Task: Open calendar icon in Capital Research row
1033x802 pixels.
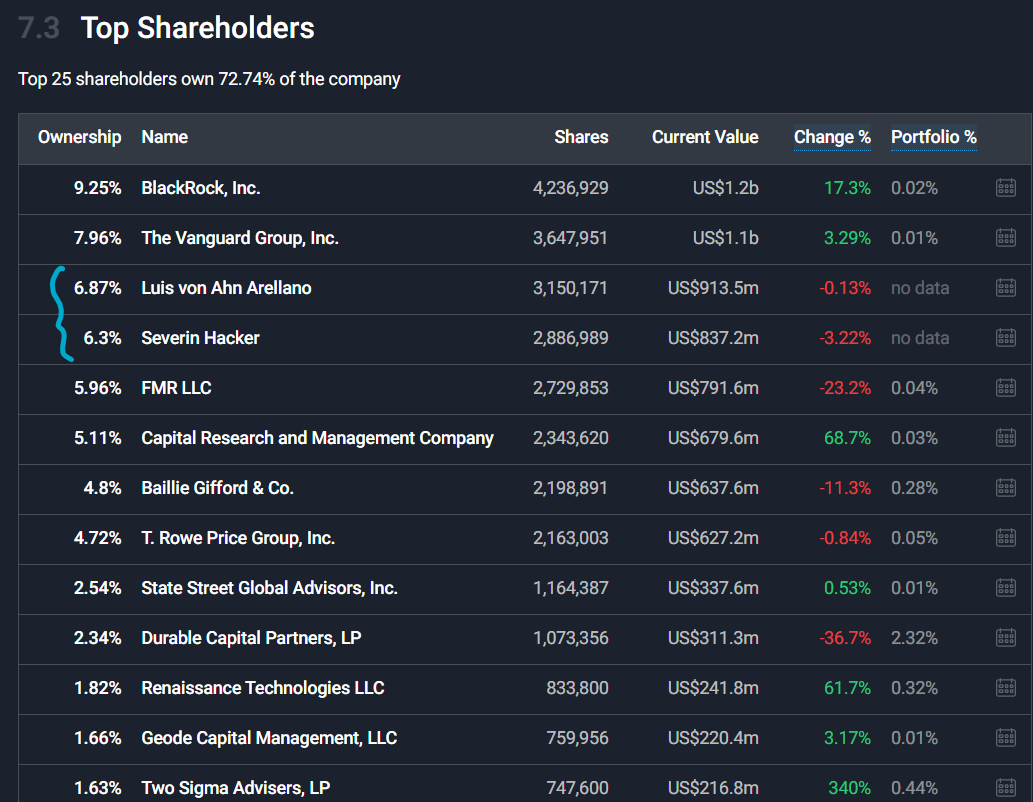Action: [x=1005, y=438]
